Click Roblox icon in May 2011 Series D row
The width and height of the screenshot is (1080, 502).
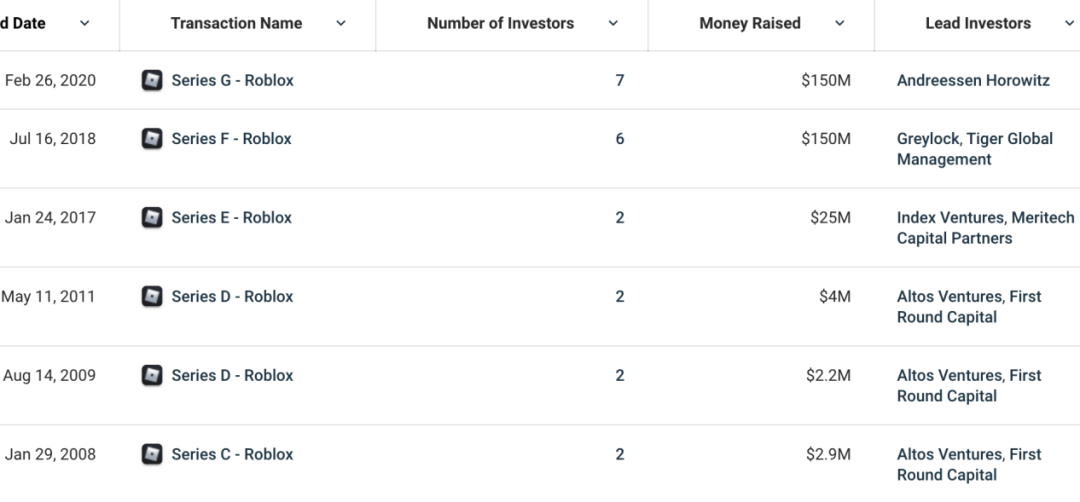(152, 297)
